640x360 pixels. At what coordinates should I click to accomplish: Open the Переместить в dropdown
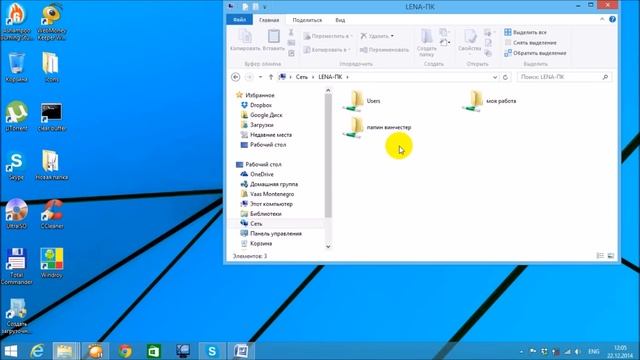(328, 36)
